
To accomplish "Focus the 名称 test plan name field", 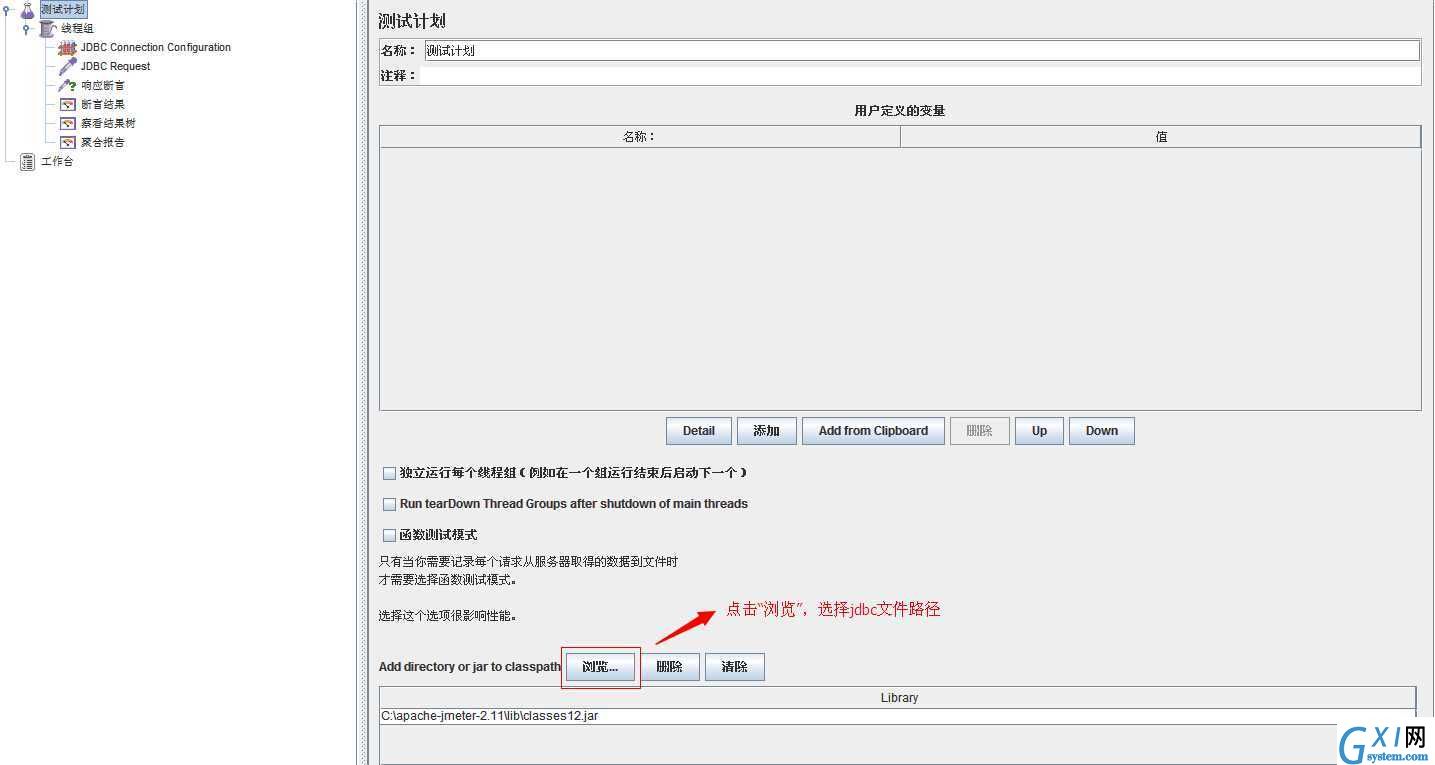I will pos(921,50).
